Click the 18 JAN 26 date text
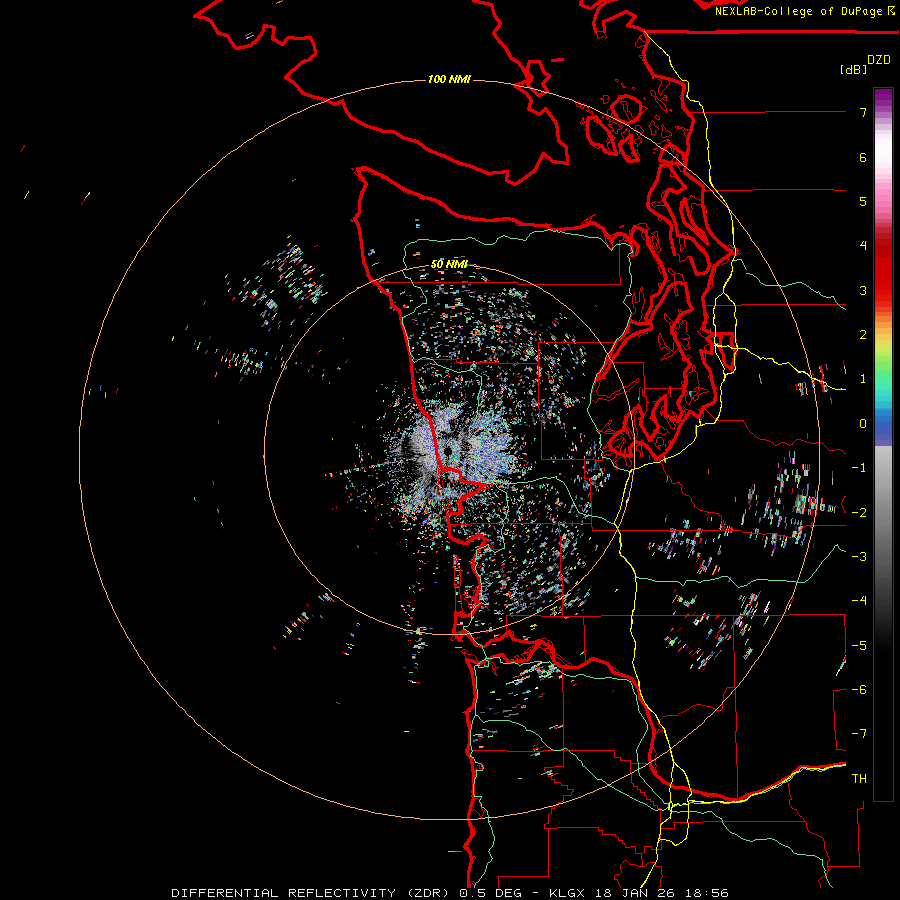Viewport: 900px width, 900px height. [x=634, y=893]
